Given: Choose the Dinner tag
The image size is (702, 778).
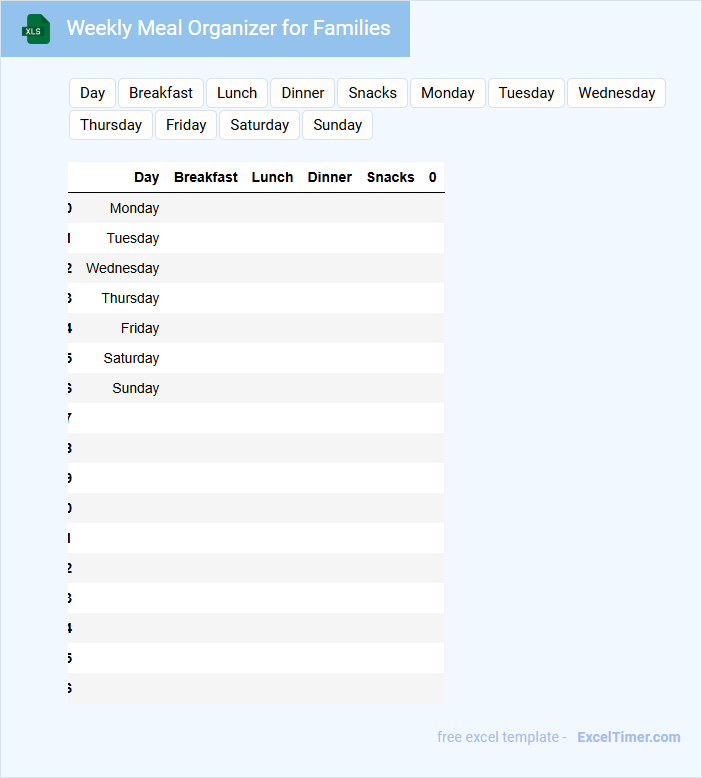Looking at the screenshot, I should click(x=303, y=93).
